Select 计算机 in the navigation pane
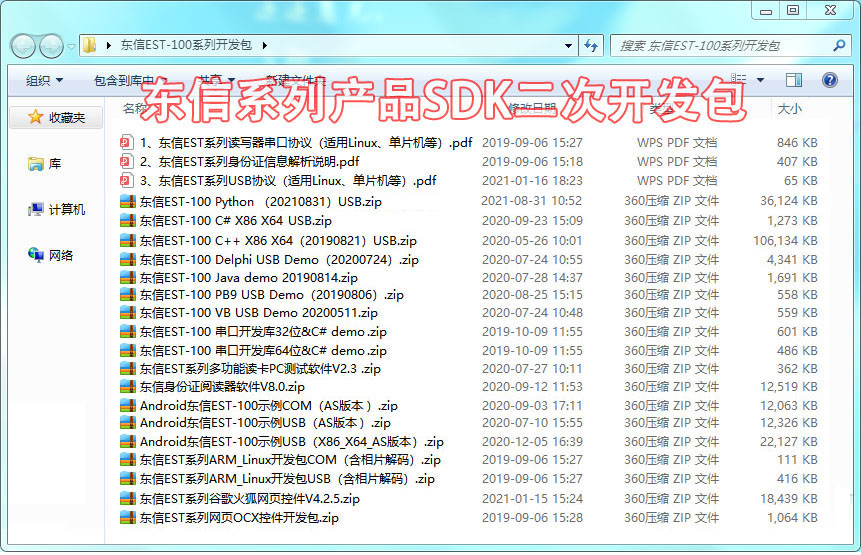Viewport: 861px width, 555px height. (x=67, y=209)
